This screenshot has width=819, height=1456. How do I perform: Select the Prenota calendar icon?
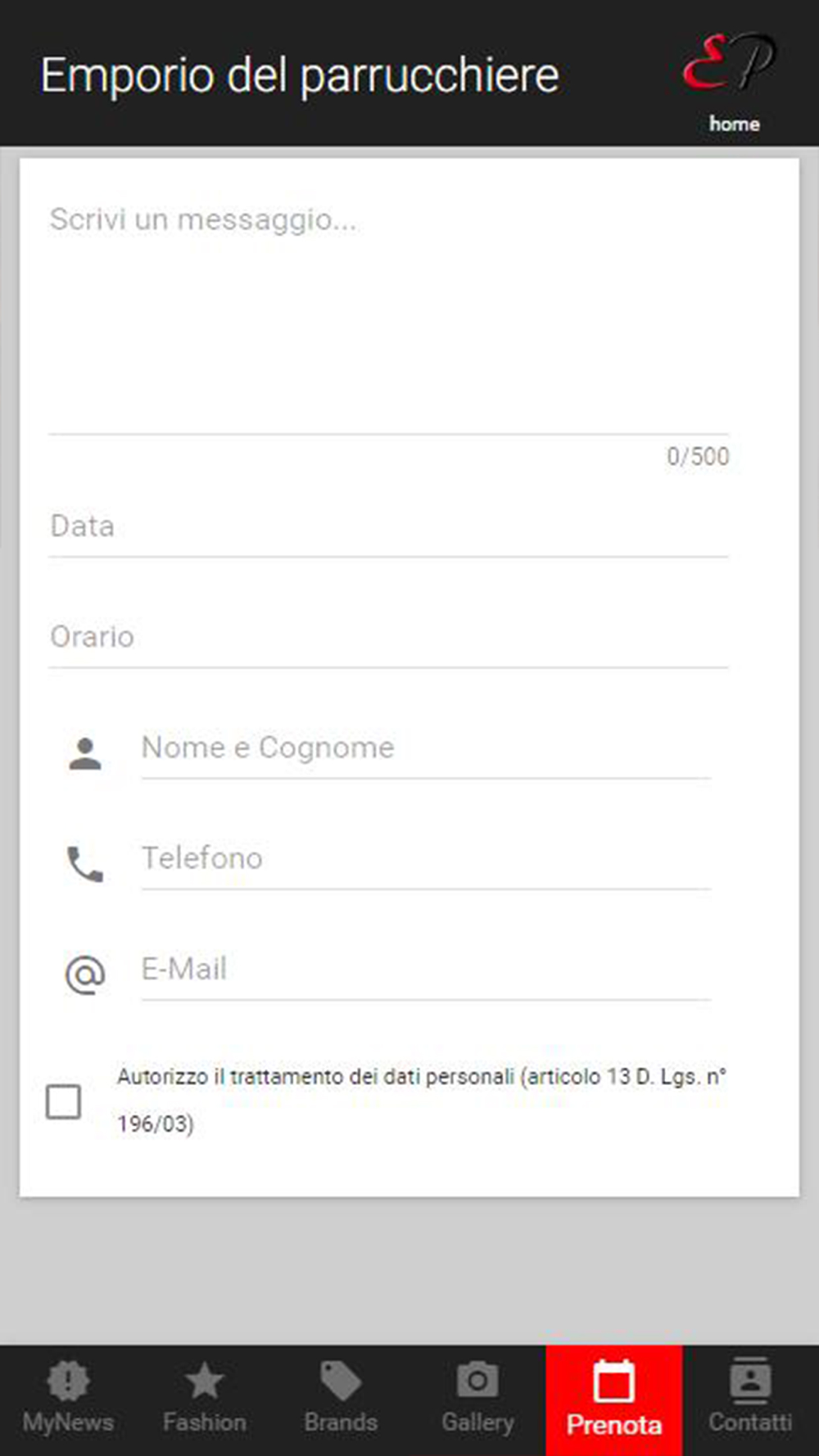click(x=613, y=1381)
